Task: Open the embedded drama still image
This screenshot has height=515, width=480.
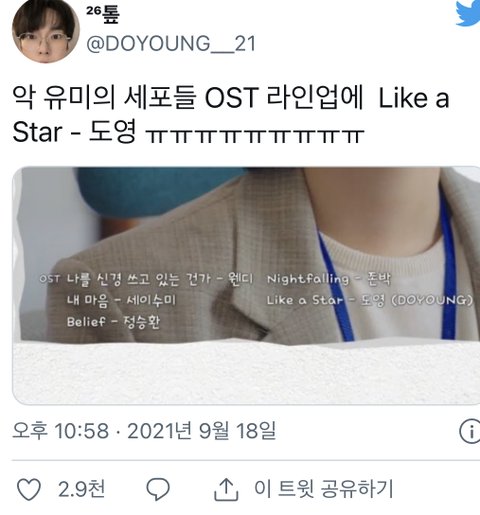Action: 246,286
